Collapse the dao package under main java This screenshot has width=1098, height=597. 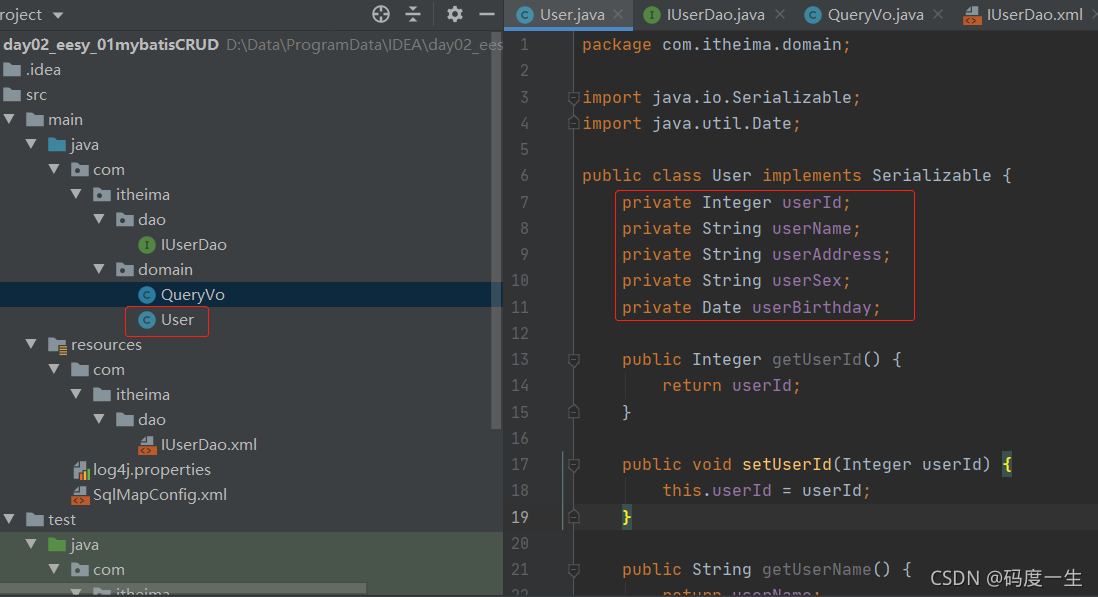click(99, 220)
